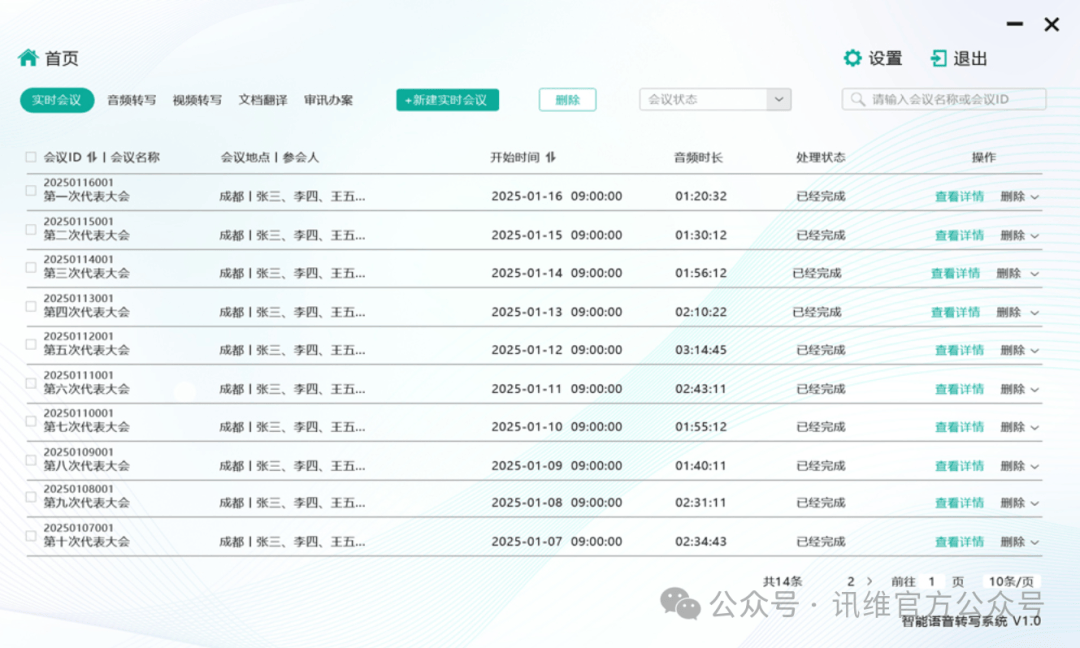
Task: Close the window with X icon
Action: pyautogui.click(x=1051, y=25)
